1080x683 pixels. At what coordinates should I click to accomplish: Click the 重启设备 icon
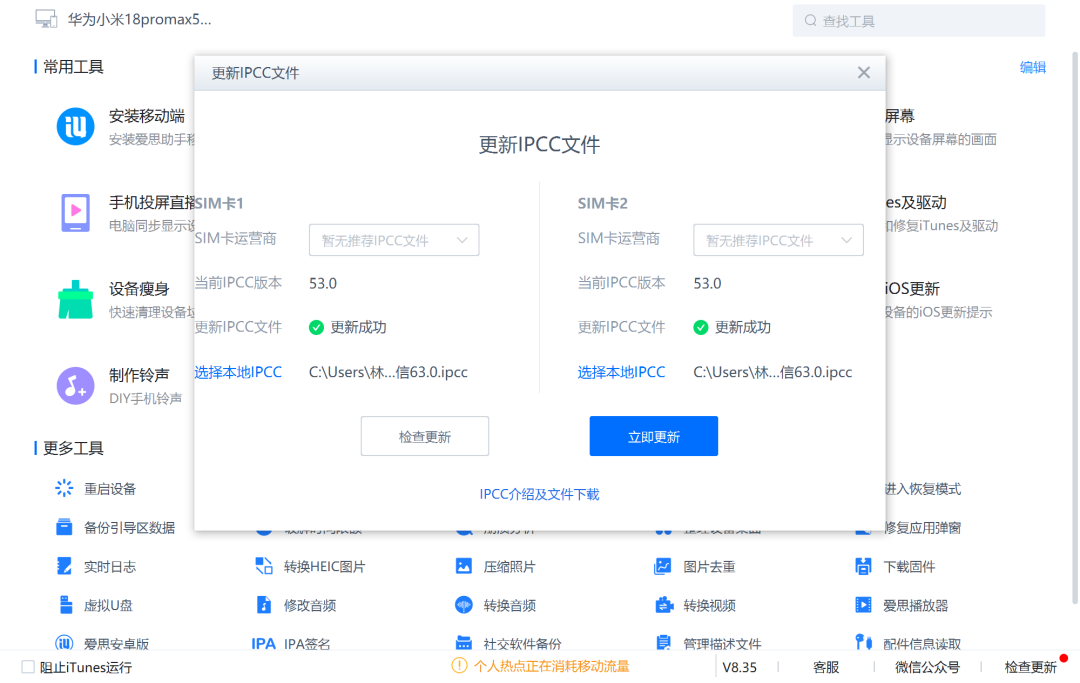(x=65, y=489)
